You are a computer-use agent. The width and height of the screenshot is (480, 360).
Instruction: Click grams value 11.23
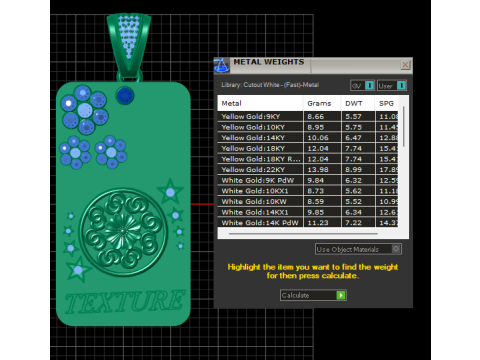click(x=318, y=223)
